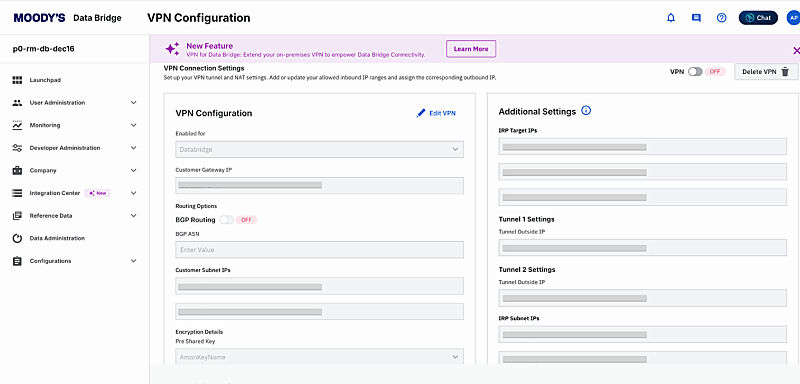Click the Edit VPN link
The image size is (800, 384).
click(x=436, y=113)
